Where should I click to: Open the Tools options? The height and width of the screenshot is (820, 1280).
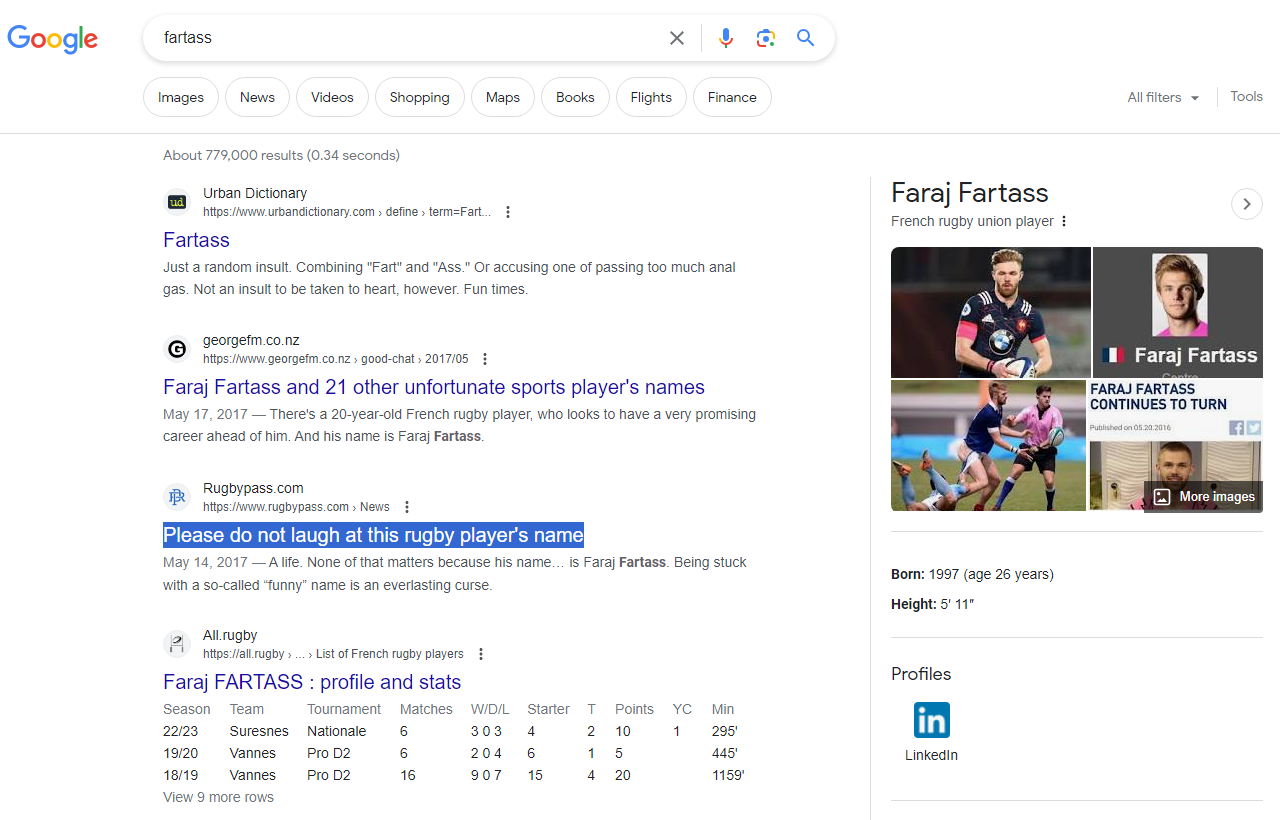(x=1246, y=96)
